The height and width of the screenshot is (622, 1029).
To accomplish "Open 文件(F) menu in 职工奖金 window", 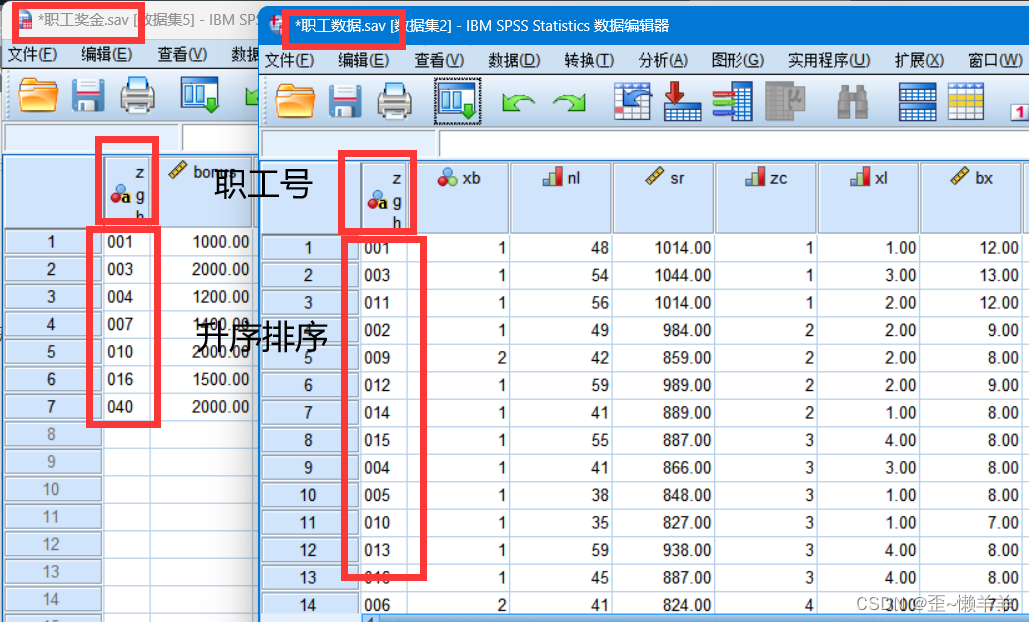I will 32,54.
